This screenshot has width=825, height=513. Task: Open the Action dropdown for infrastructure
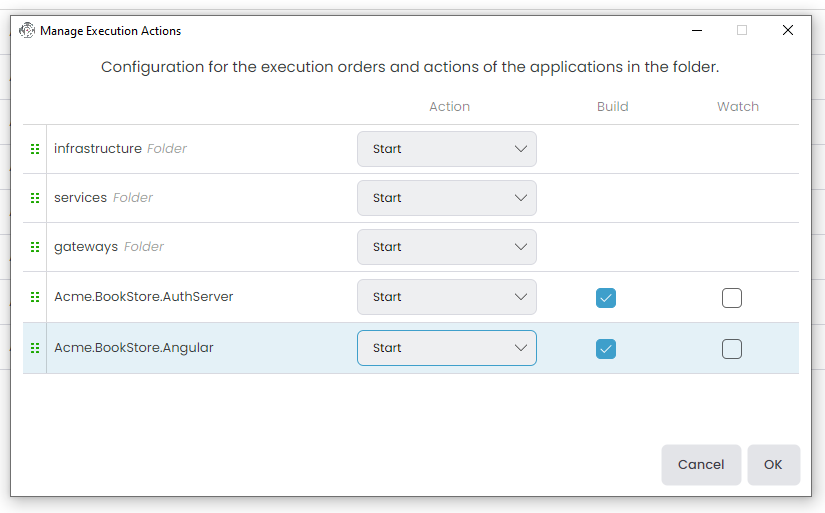tap(446, 149)
